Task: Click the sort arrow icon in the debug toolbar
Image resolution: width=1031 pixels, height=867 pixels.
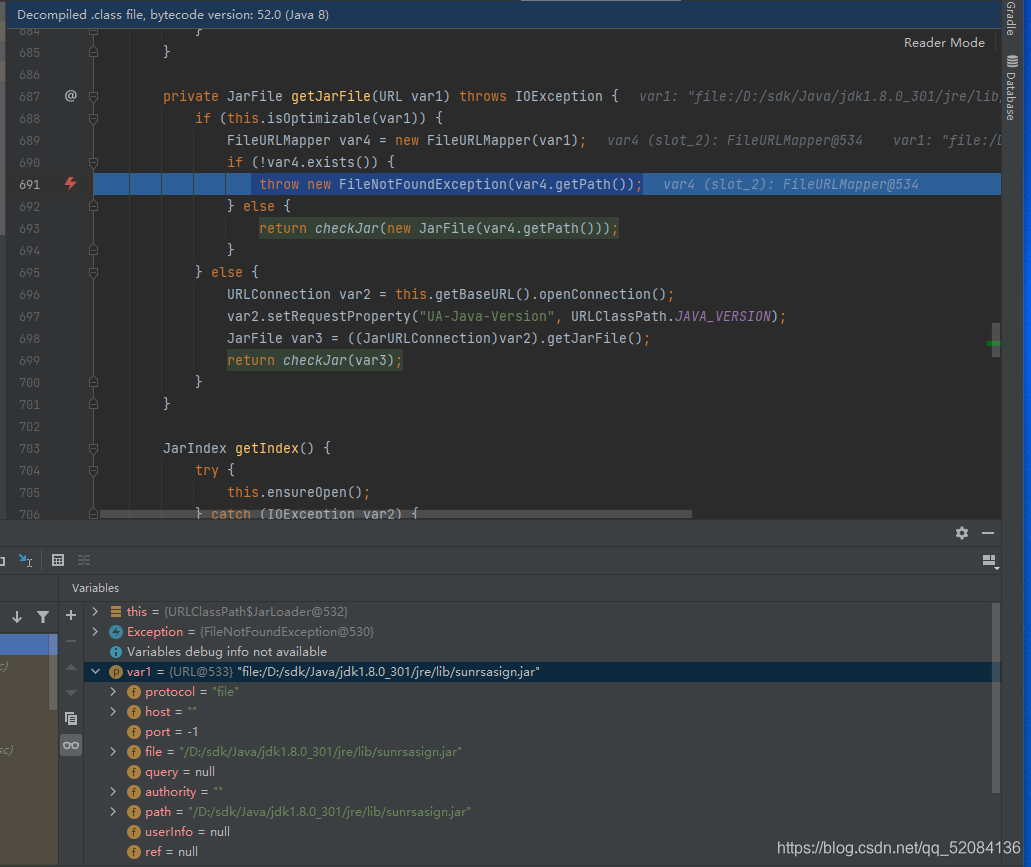Action: [17, 616]
